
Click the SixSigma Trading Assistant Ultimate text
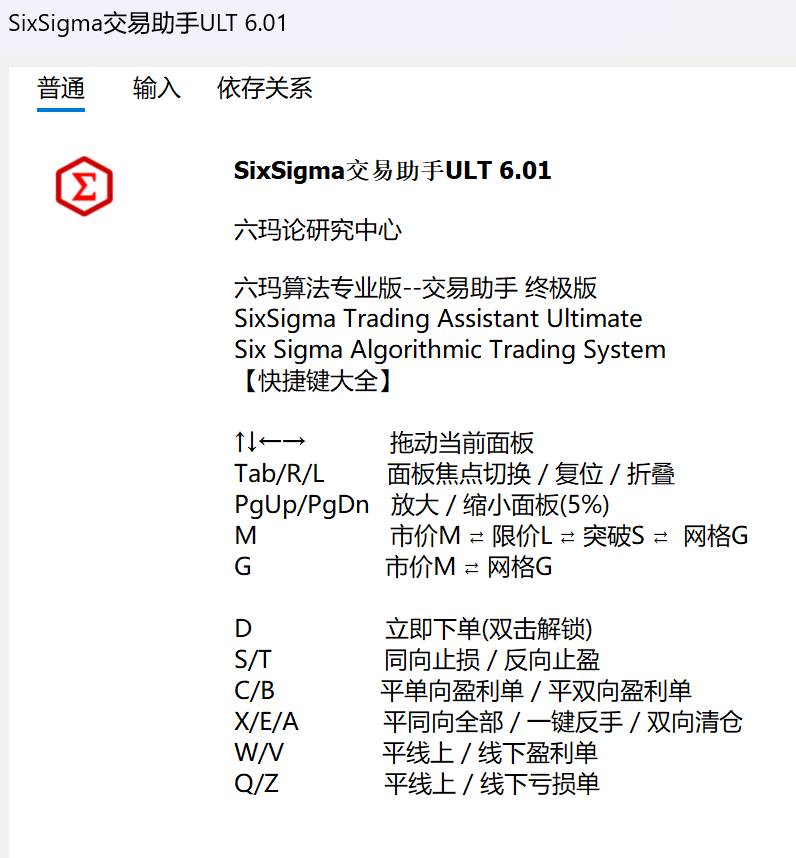(x=438, y=319)
